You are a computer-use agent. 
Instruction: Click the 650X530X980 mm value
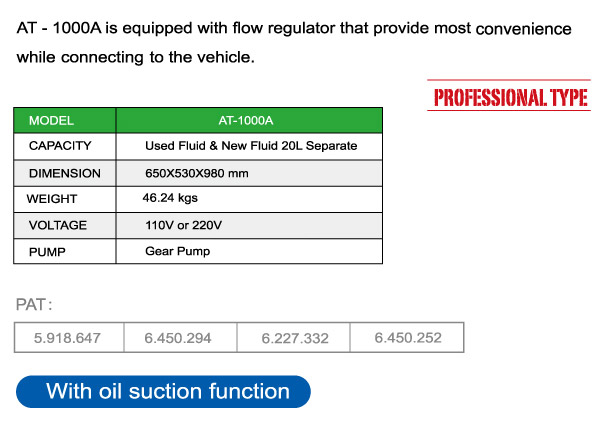click(196, 174)
